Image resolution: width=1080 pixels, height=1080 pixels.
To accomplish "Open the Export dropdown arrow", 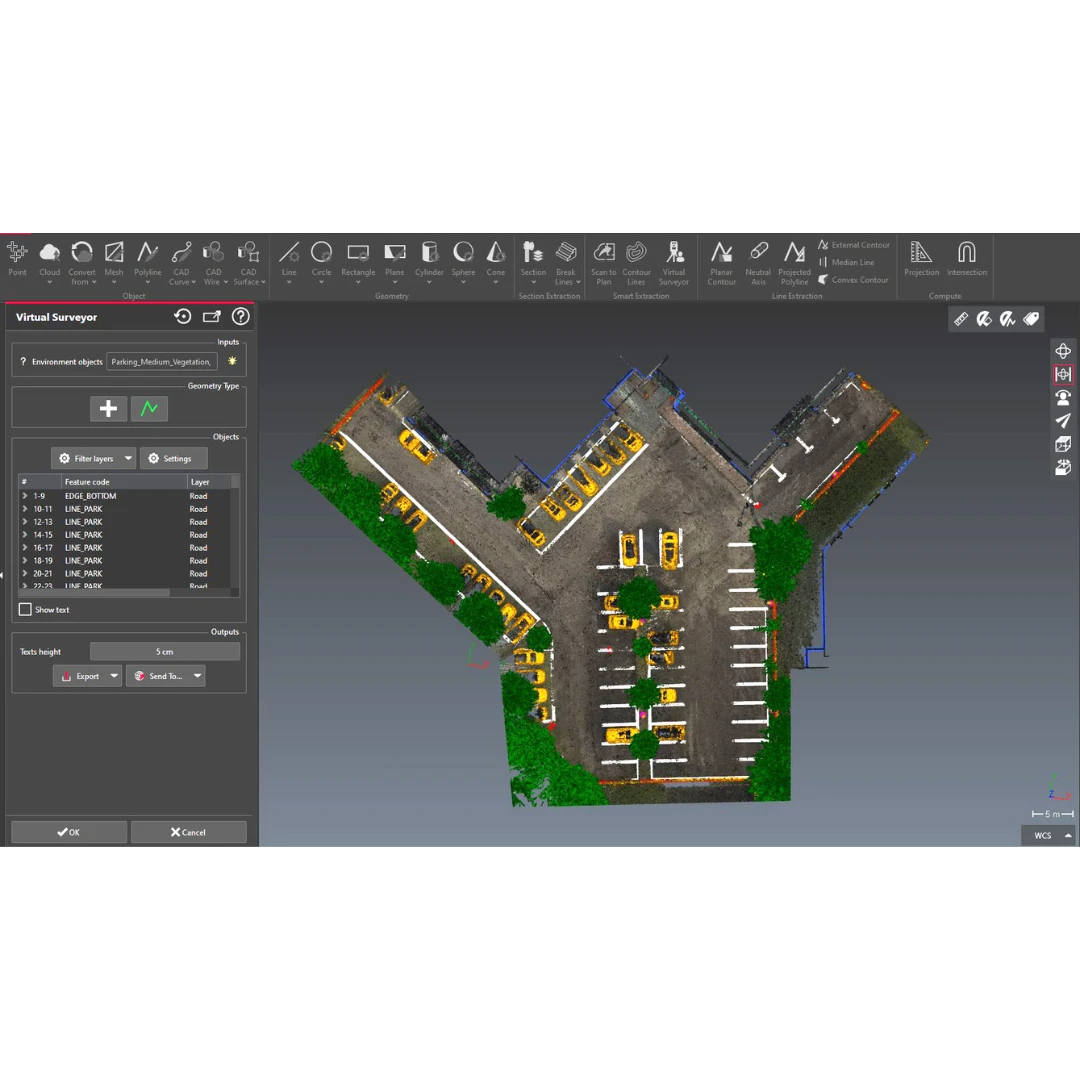I will 114,676.
